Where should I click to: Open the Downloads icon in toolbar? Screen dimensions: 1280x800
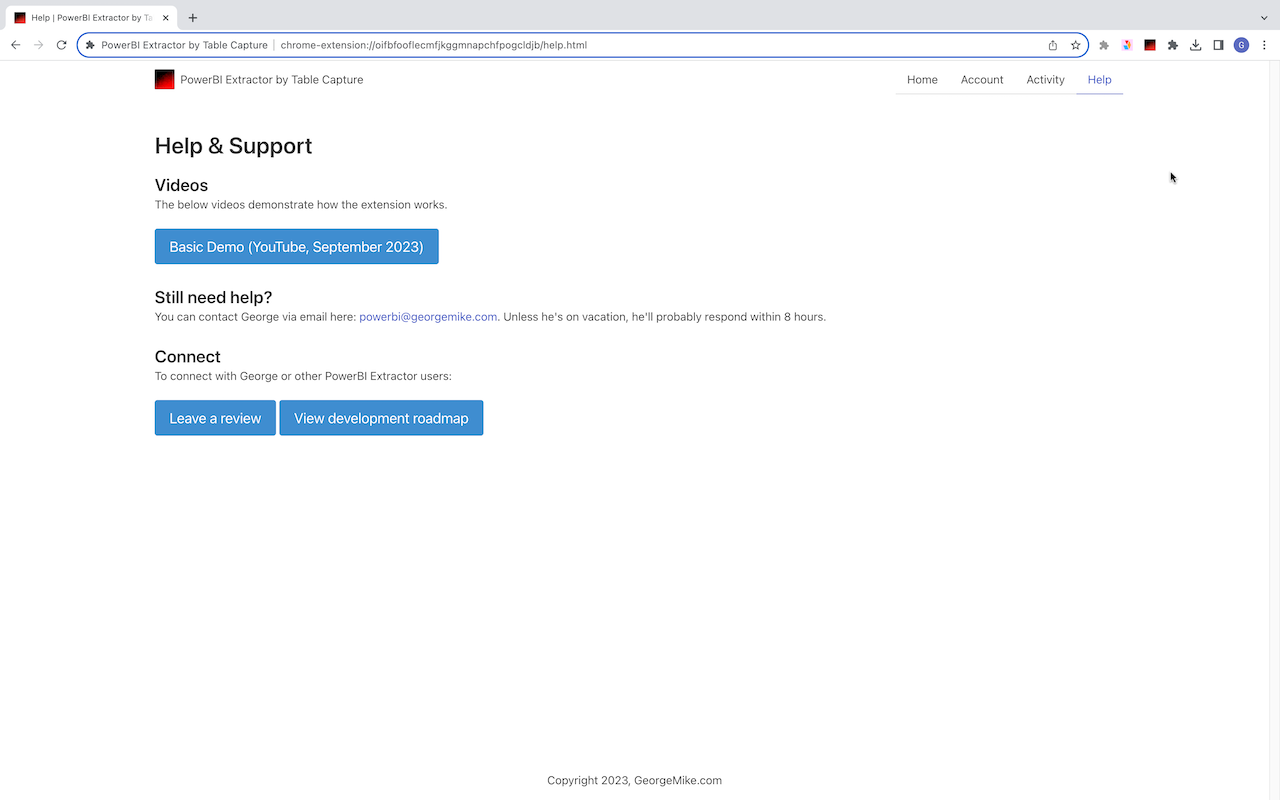tap(1196, 45)
